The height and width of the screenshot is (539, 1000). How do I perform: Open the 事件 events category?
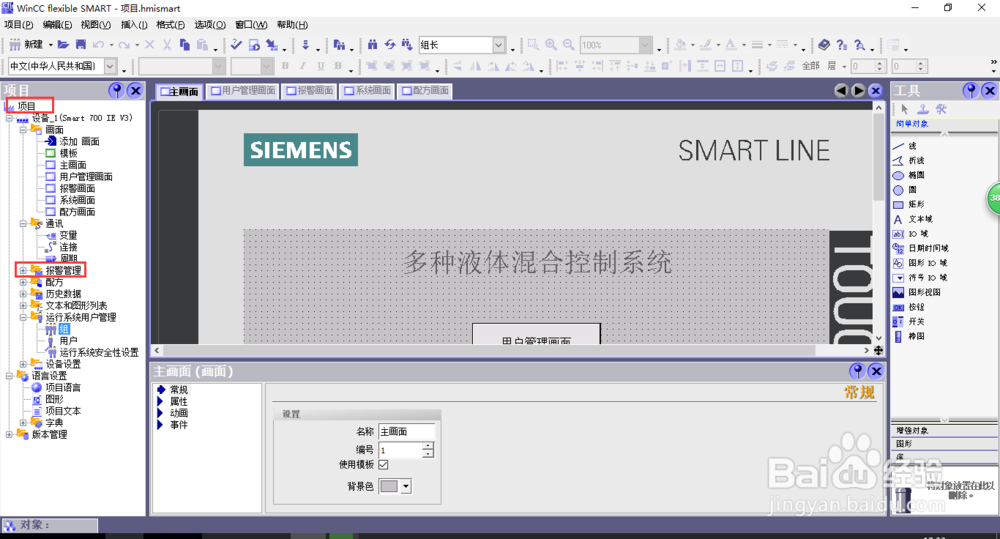[179, 425]
